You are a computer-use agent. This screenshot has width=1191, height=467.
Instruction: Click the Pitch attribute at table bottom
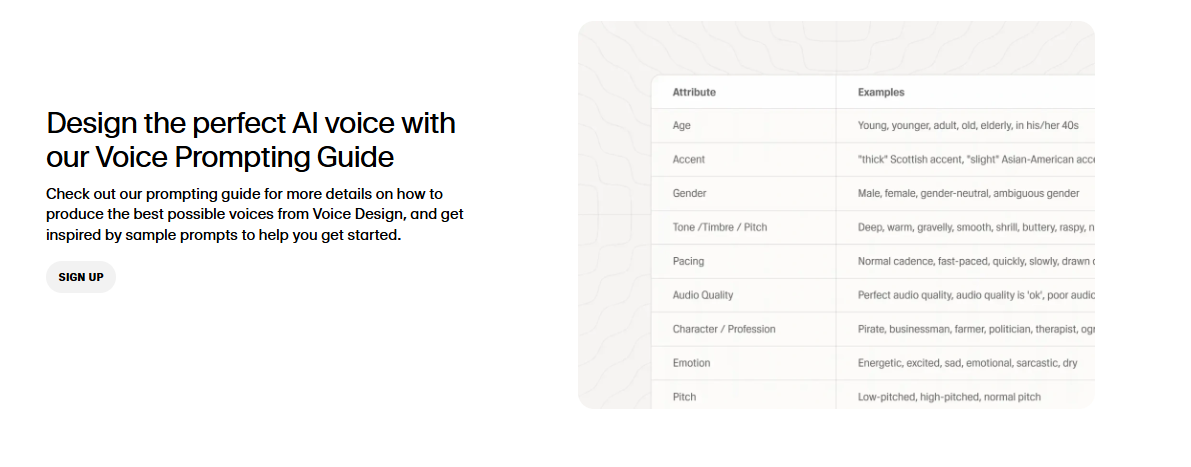tap(684, 397)
